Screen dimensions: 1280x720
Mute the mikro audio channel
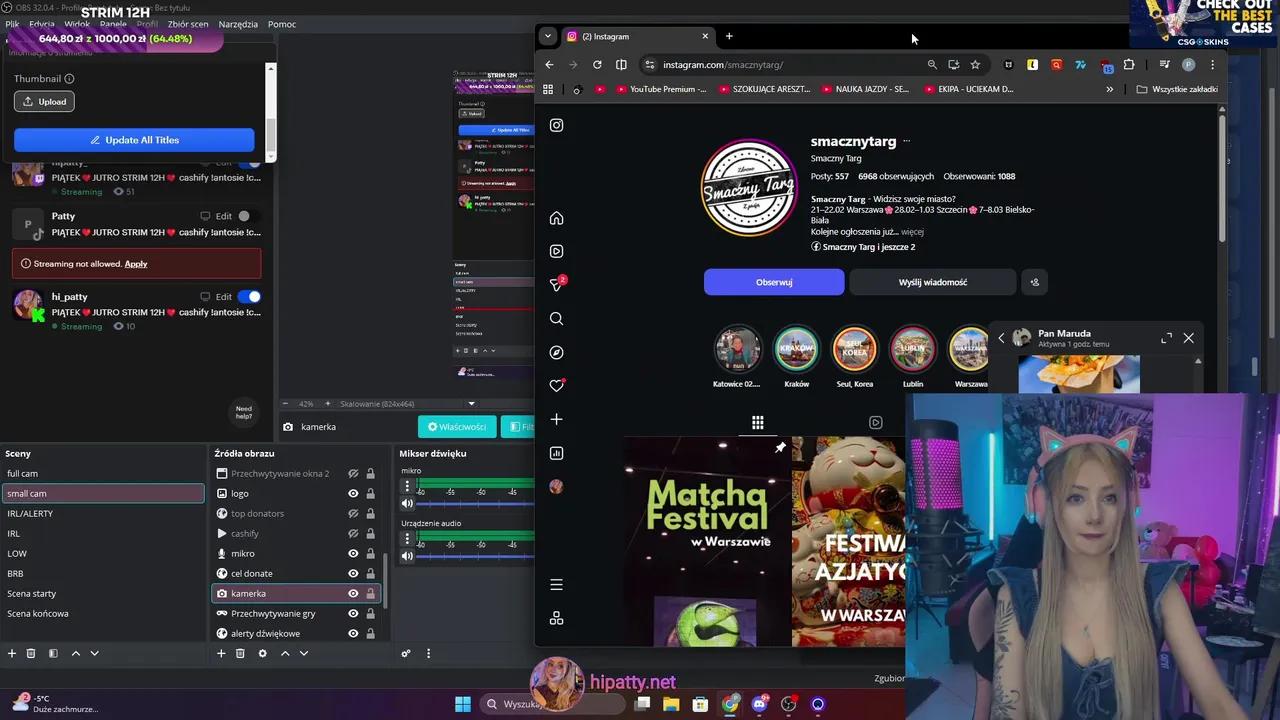click(x=407, y=503)
